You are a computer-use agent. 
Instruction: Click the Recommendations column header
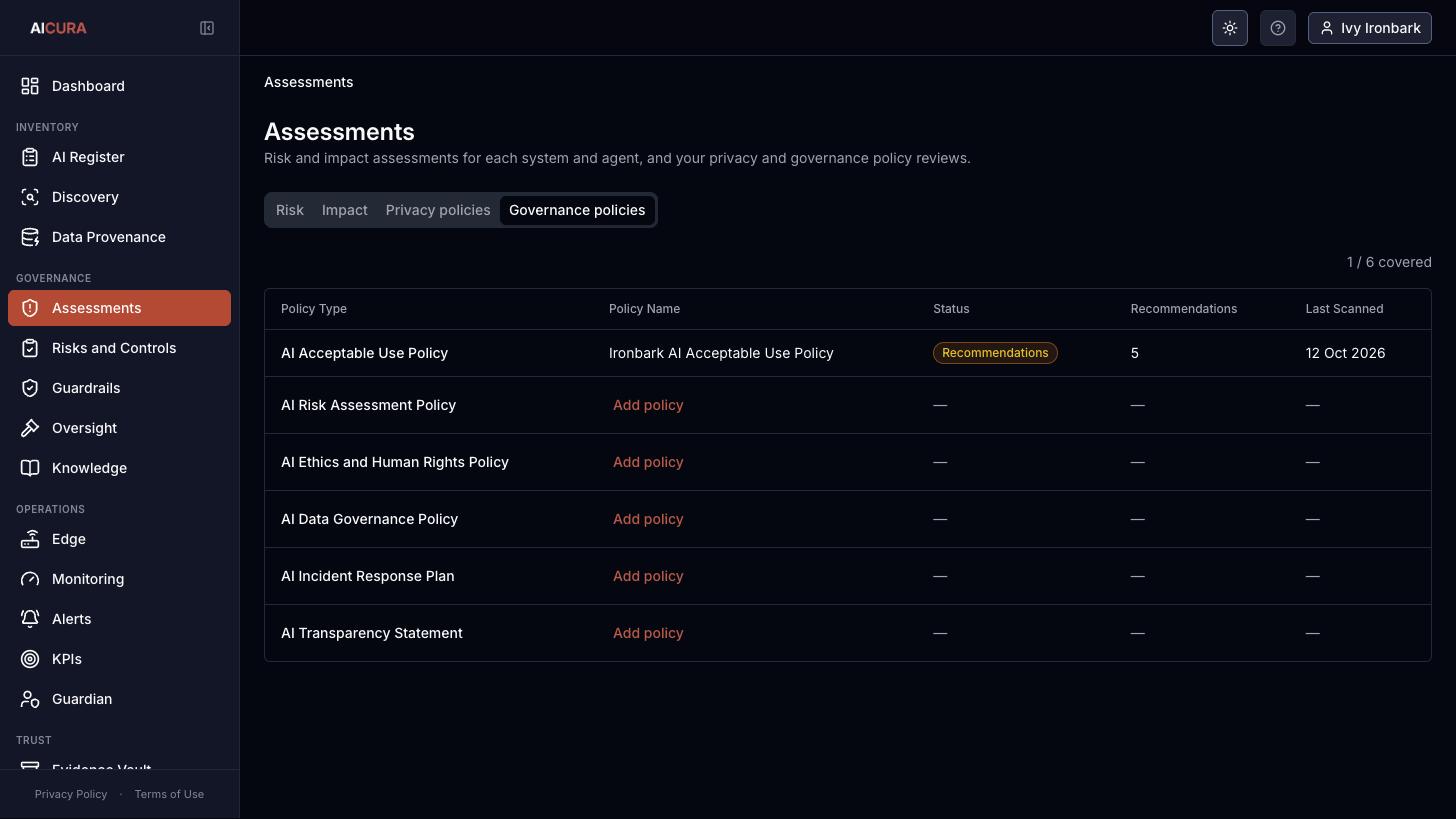1184,309
